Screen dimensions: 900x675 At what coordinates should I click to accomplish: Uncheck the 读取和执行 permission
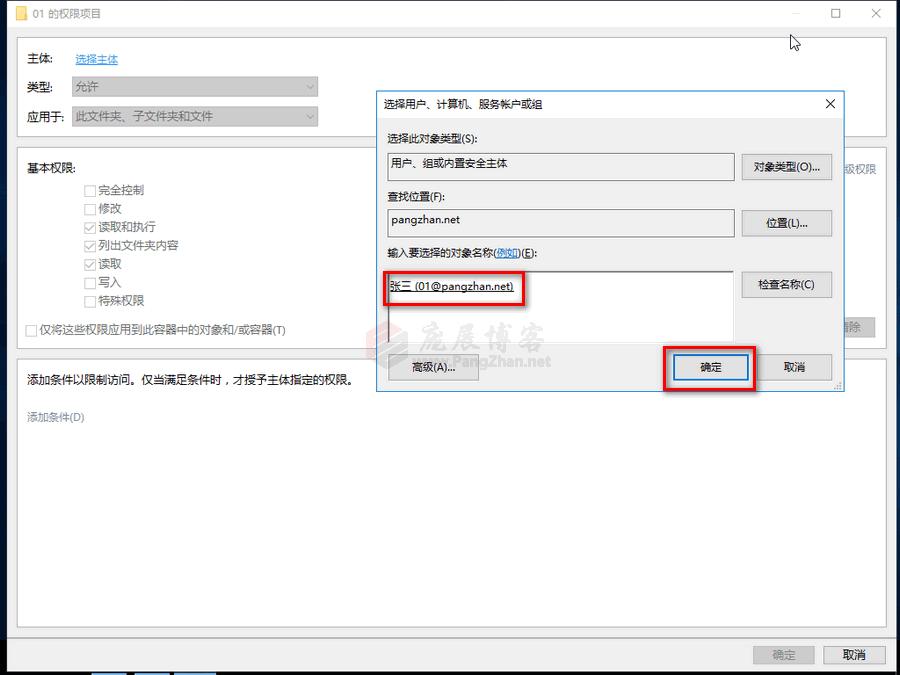coord(90,227)
